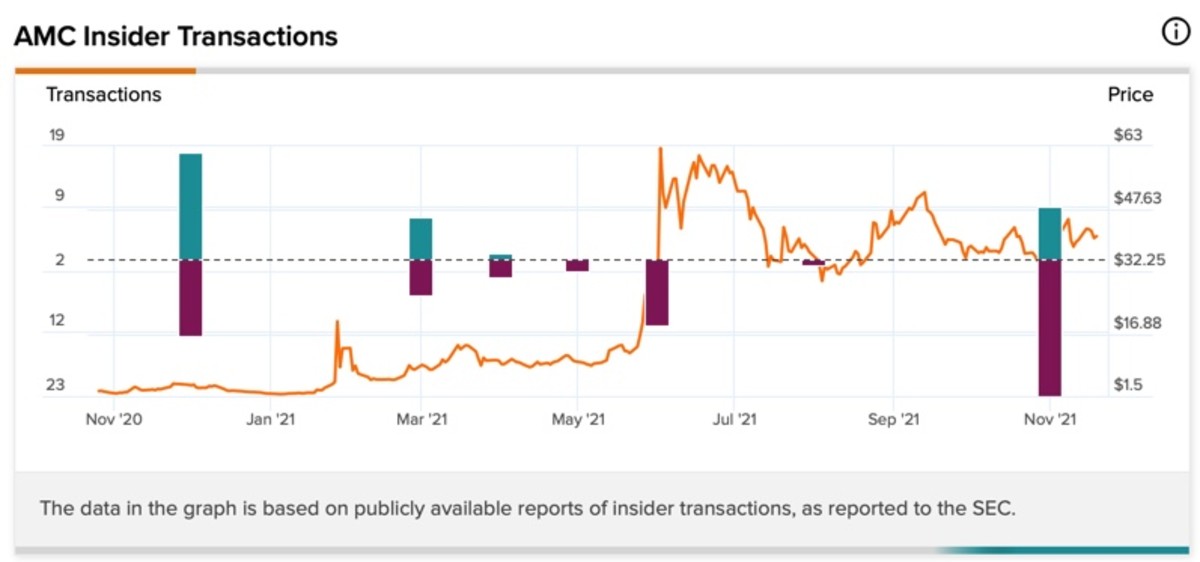Click the '$32.25' price value

[x=1138, y=260]
